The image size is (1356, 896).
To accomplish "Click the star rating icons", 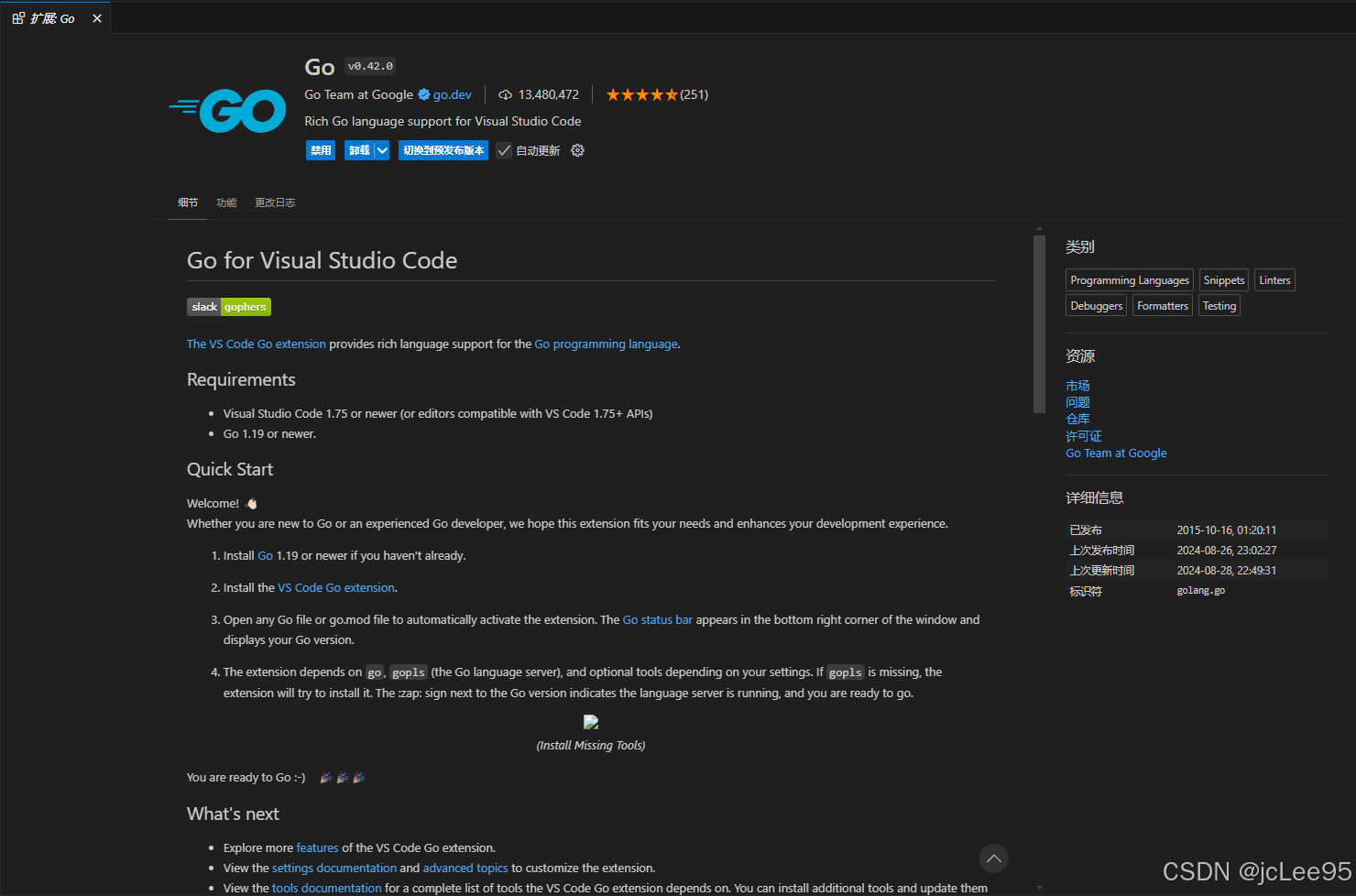I will tap(641, 94).
